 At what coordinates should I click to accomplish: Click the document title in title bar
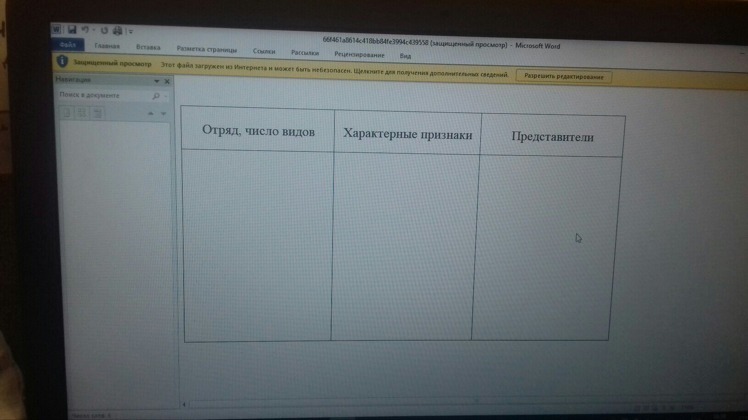(441, 44)
